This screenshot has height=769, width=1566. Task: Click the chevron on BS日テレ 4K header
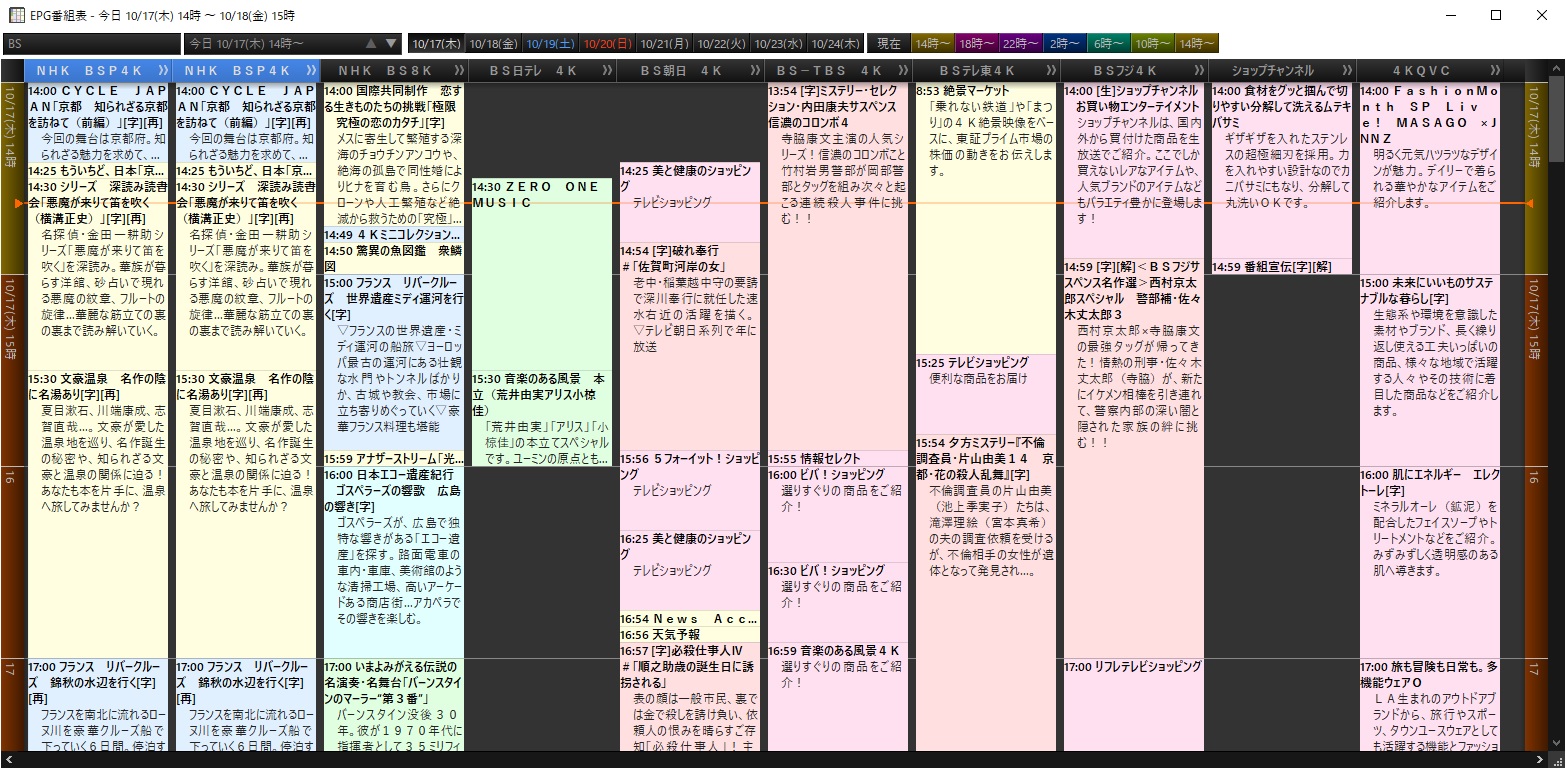[x=605, y=71]
